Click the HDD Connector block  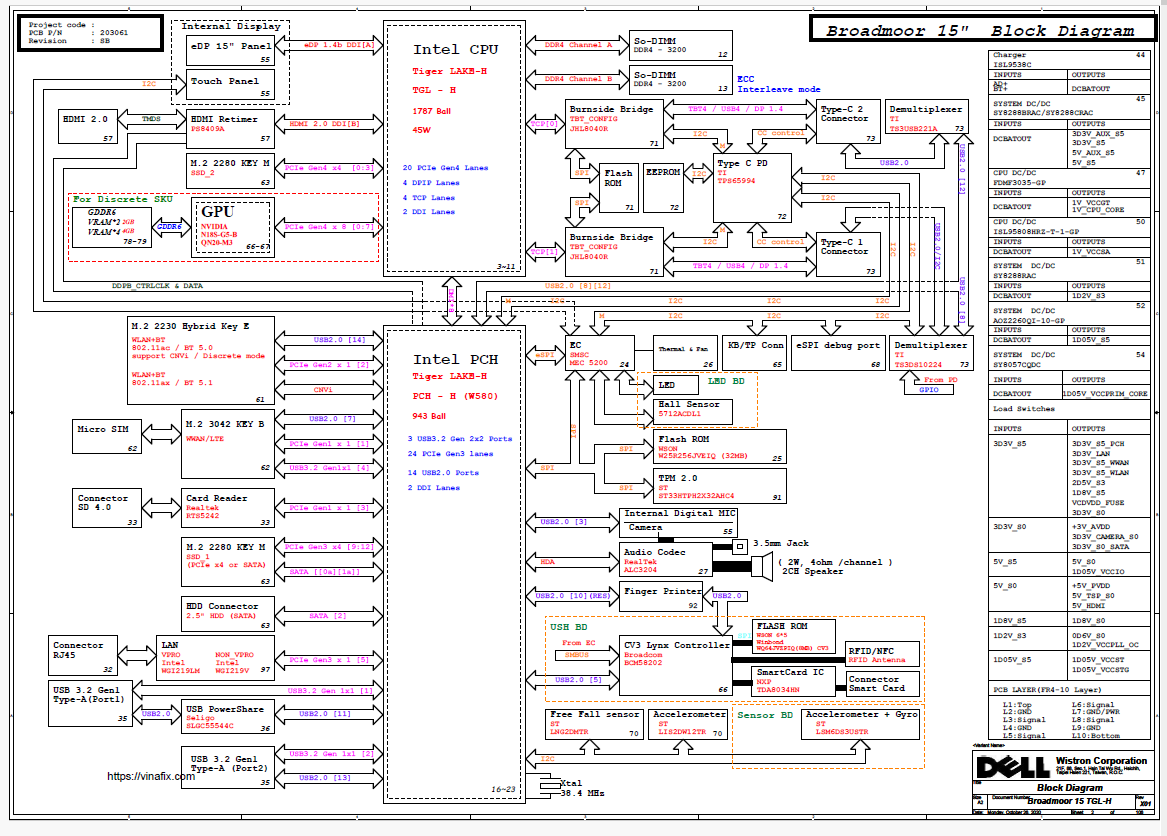click(x=228, y=614)
